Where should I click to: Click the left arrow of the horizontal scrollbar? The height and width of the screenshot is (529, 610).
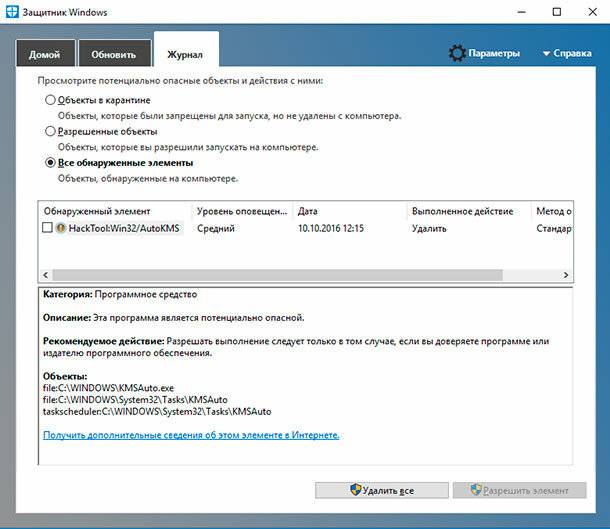[46, 275]
